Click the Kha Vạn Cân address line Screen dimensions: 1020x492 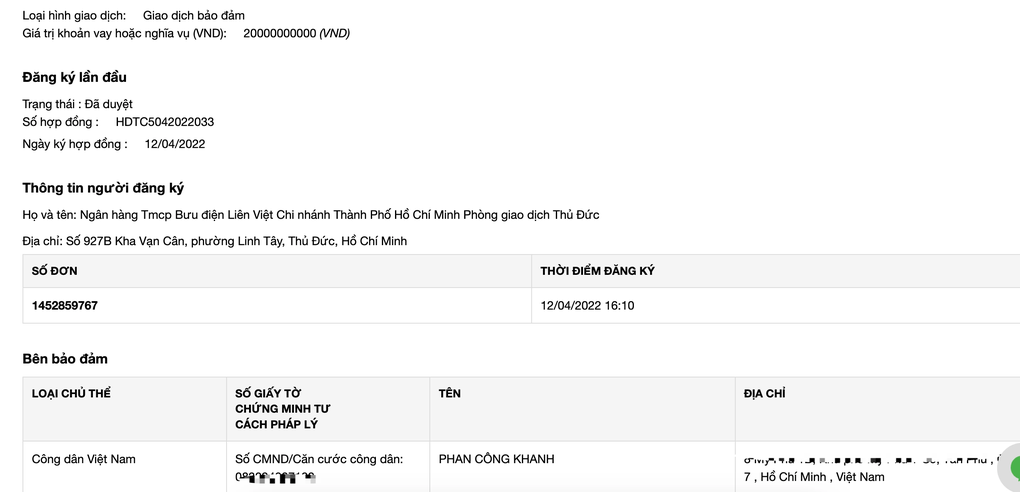click(215, 241)
